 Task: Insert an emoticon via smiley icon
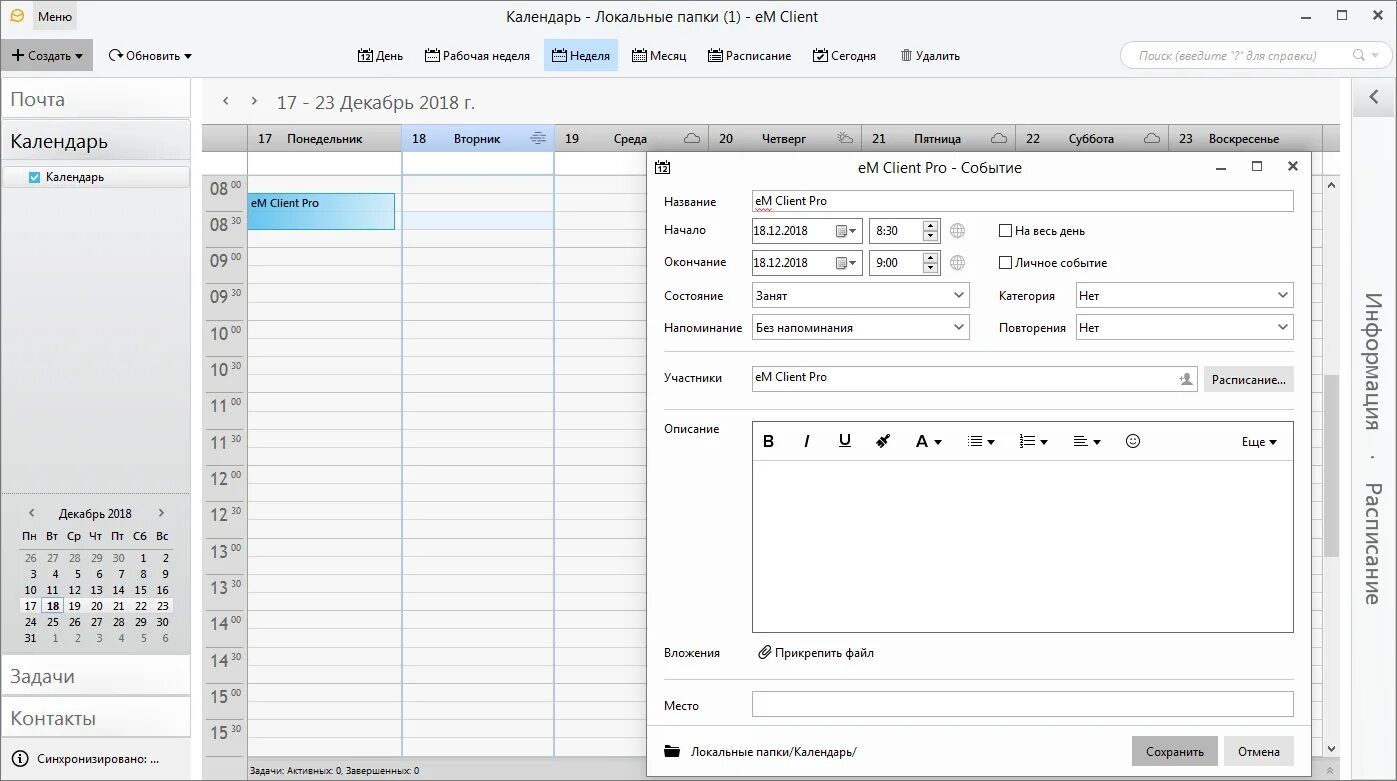pos(1133,441)
